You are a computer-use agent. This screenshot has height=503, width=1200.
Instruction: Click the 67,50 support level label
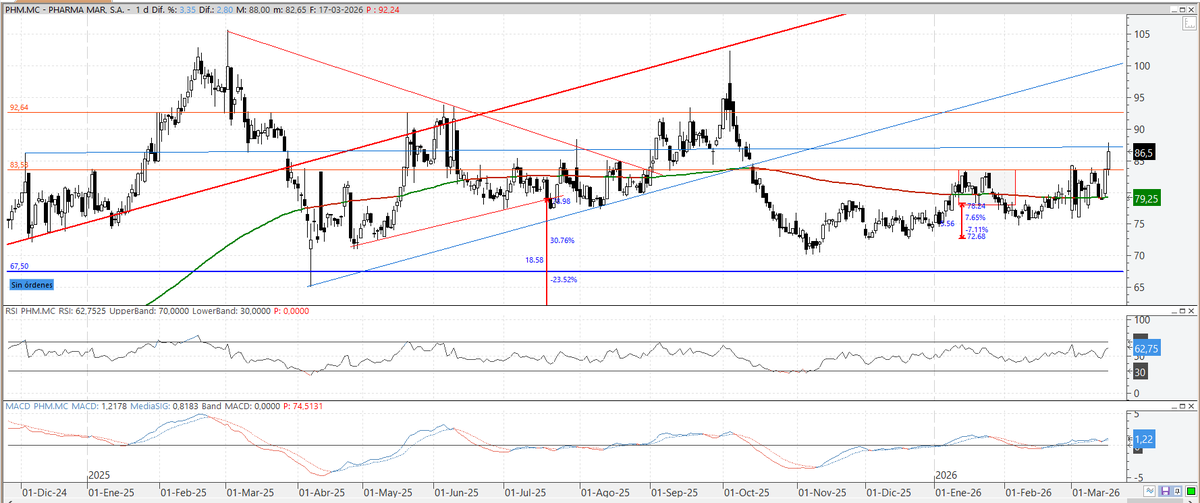(x=19, y=267)
